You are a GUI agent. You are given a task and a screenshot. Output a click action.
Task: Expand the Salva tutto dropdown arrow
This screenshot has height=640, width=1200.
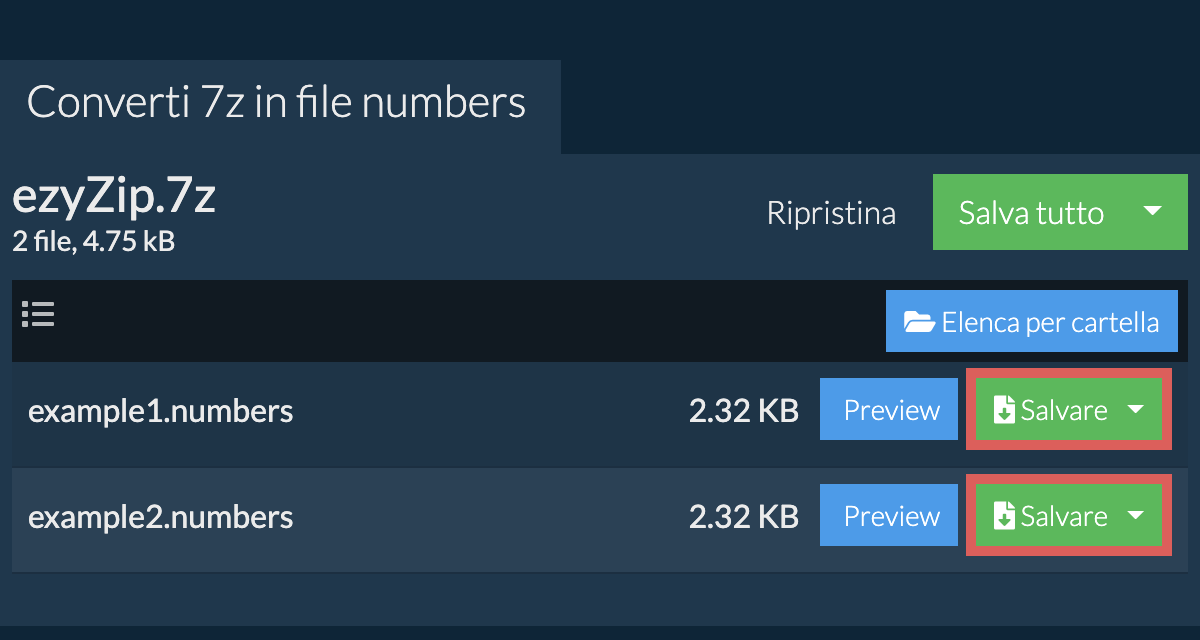pos(1152,212)
